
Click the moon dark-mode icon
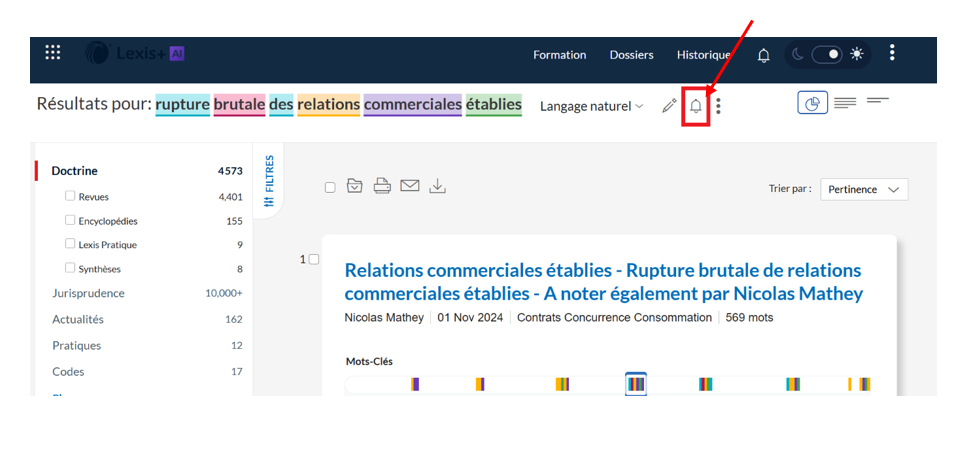point(797,55)
